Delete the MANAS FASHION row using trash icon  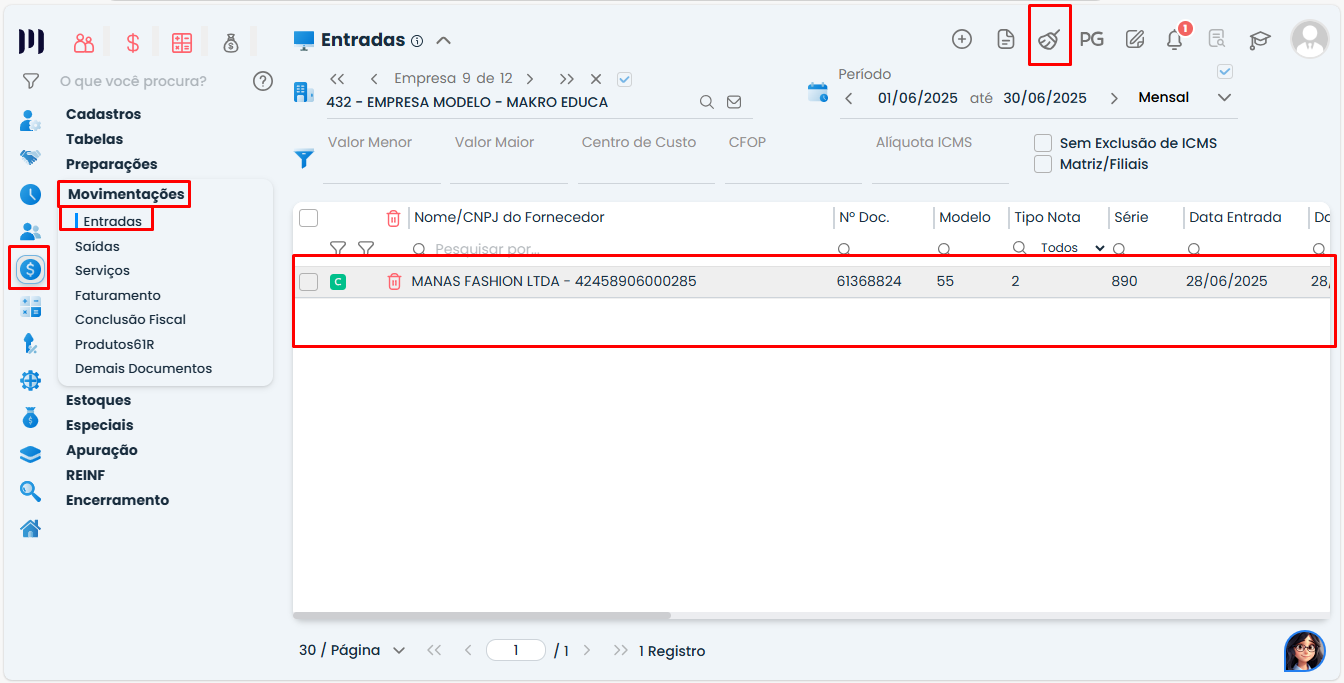[x=395, y=281]
